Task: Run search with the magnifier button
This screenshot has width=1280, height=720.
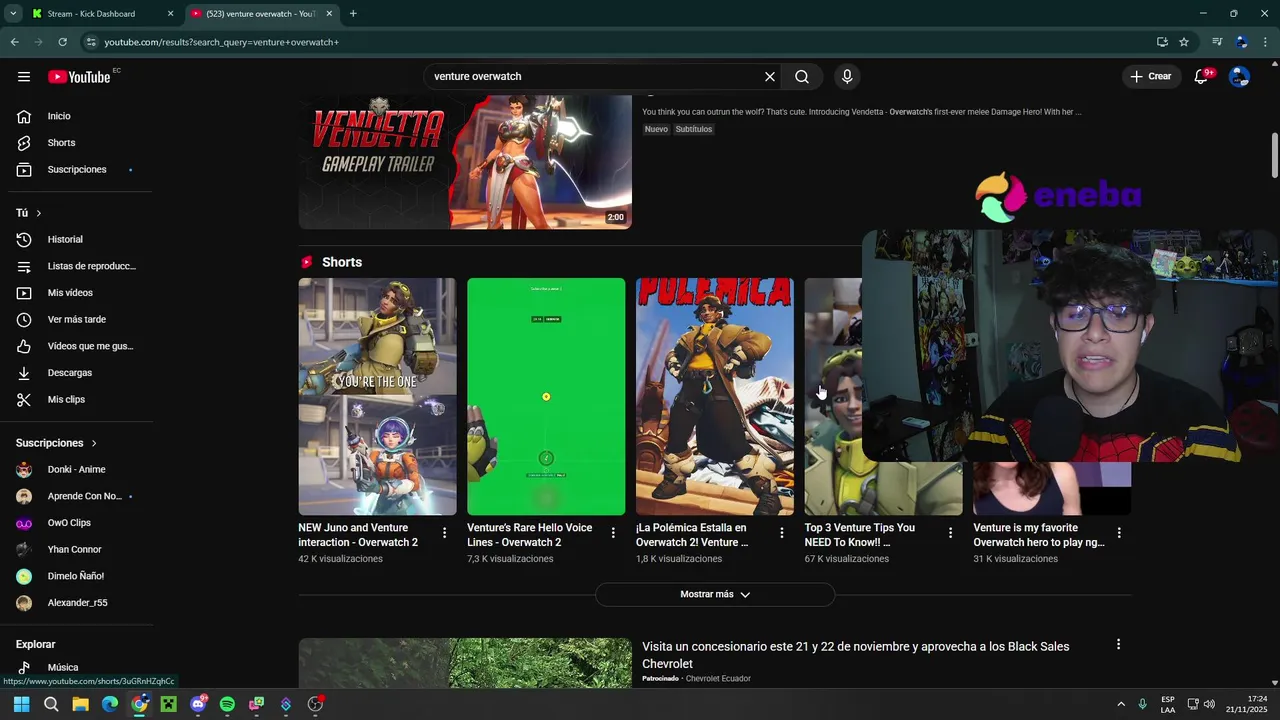Action: (x=802, y=77)
